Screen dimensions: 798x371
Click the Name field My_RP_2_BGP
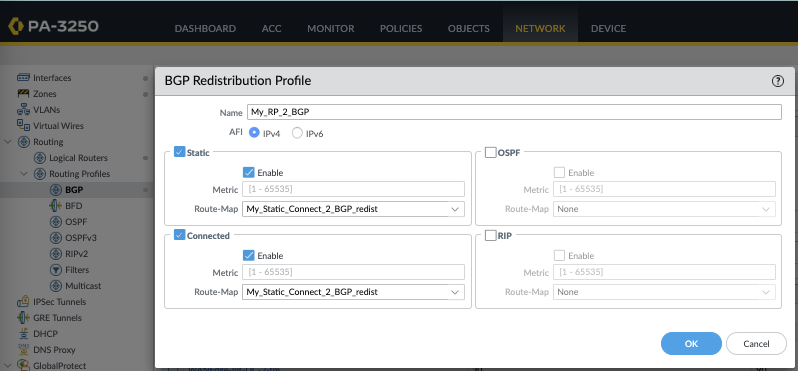pyautogui.click(x=514, y=112)
